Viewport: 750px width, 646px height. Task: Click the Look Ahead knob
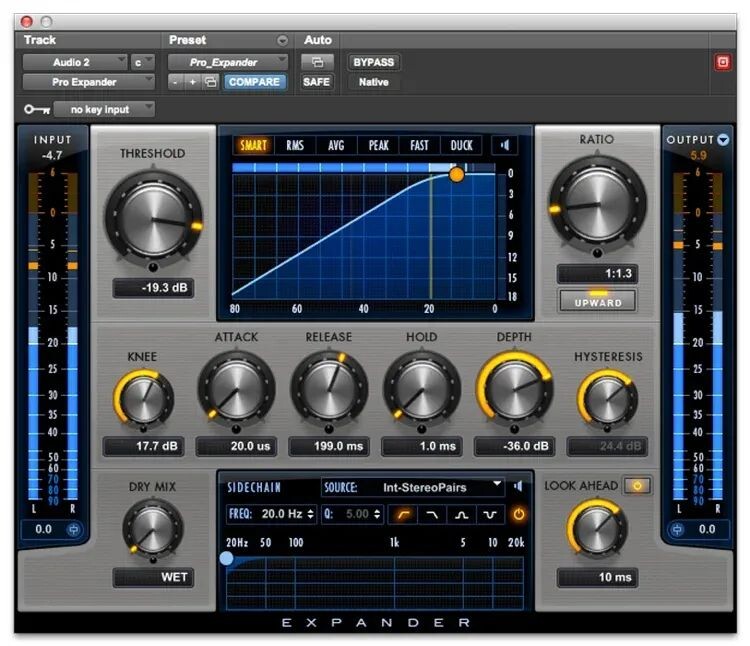coord(597,530)
